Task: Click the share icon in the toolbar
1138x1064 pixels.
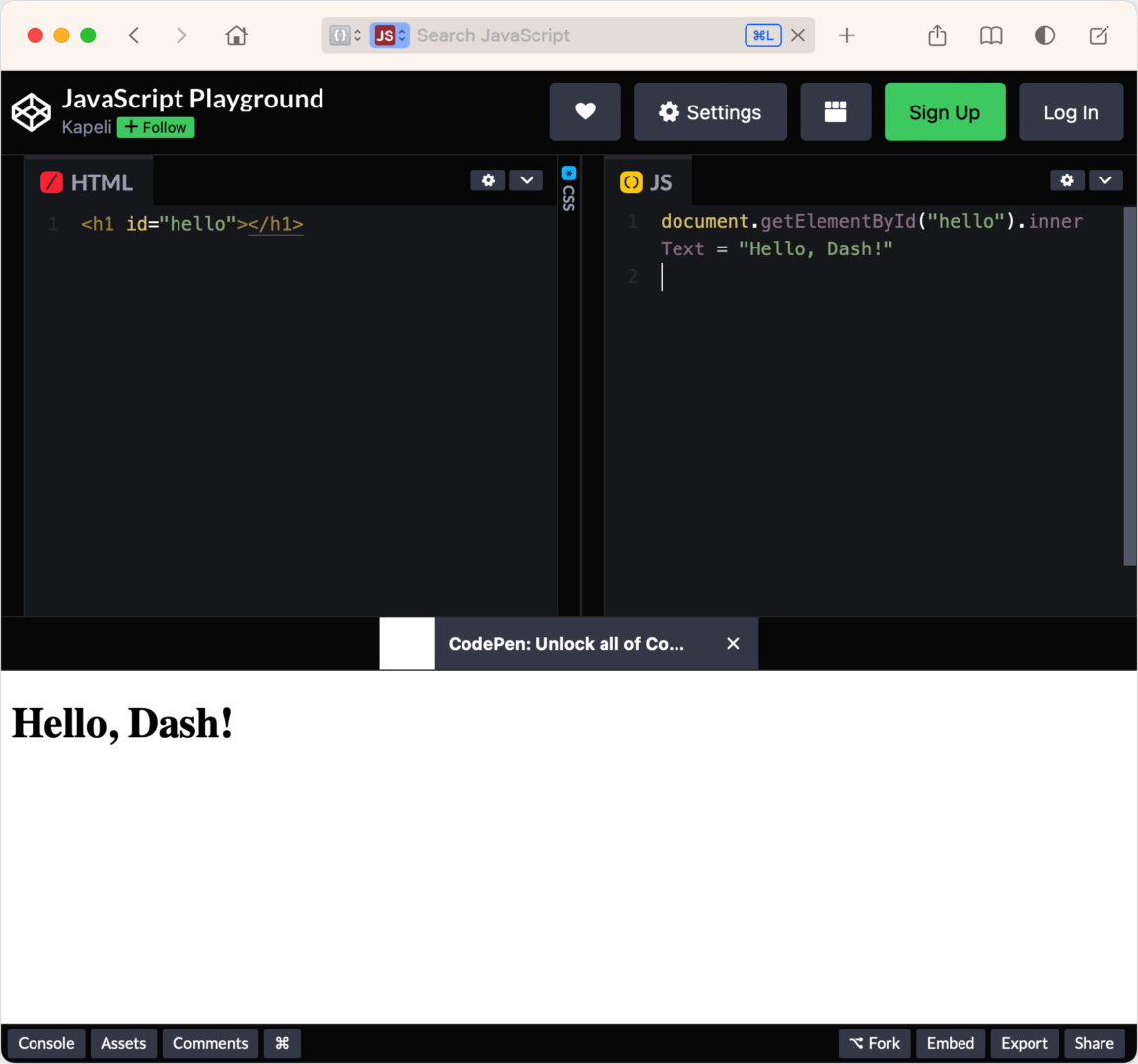Action: 937,35
